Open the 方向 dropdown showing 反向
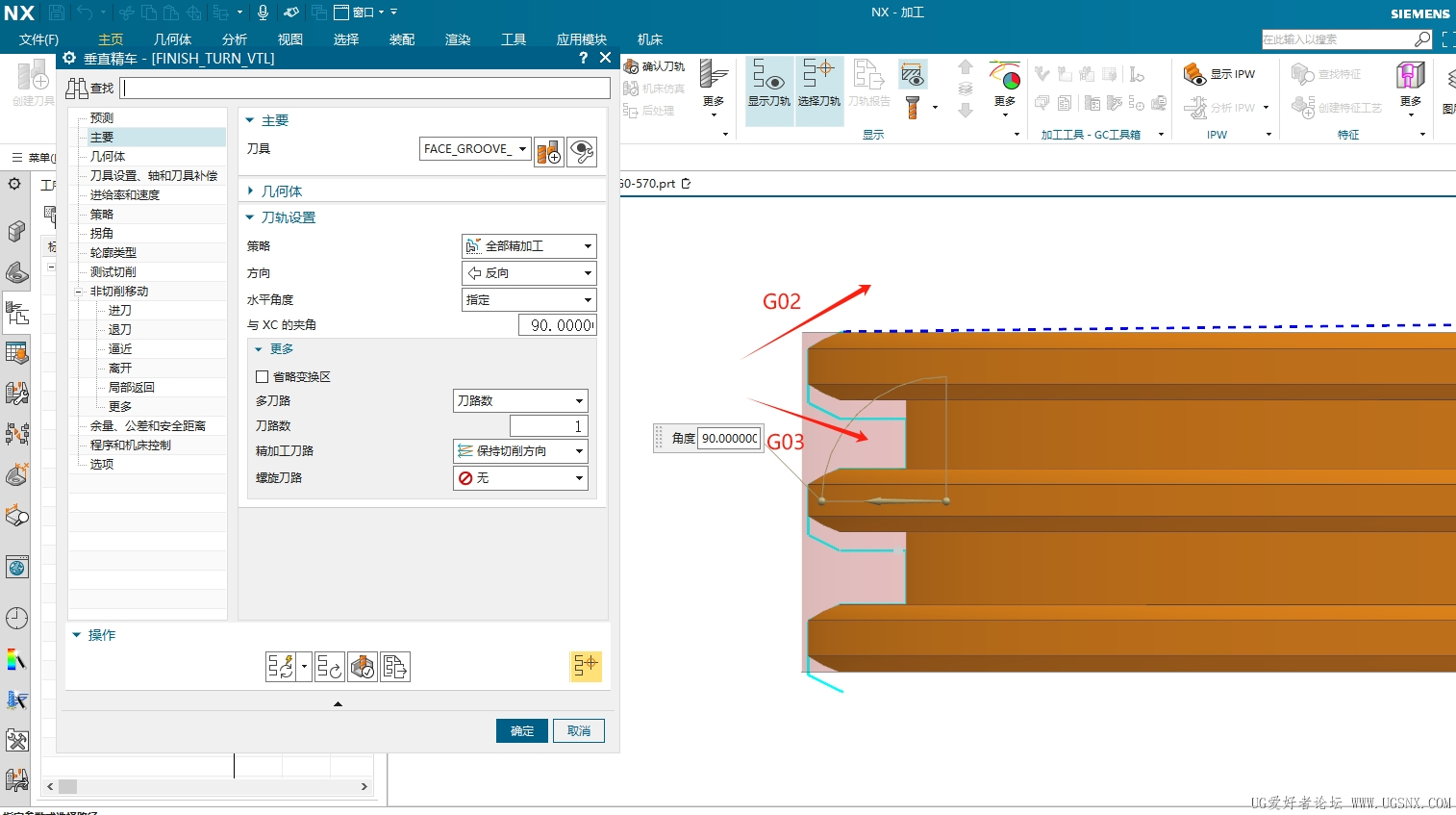 tap(529, 273)
